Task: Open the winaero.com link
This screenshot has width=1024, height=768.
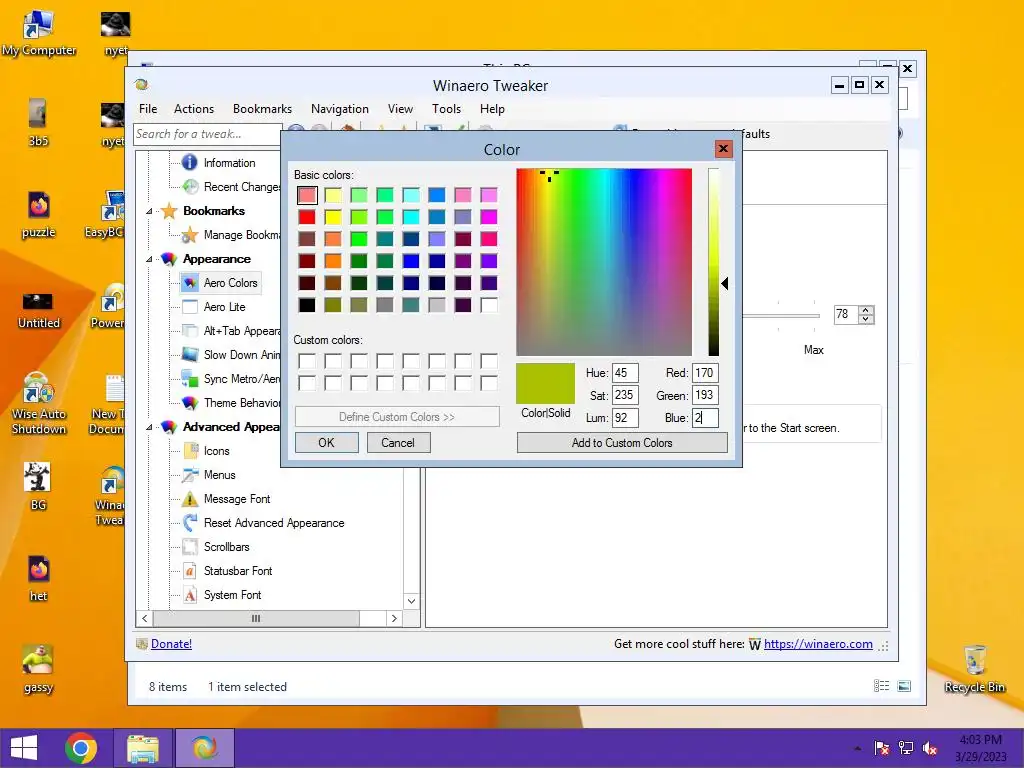Action: (x=818, y=644)
